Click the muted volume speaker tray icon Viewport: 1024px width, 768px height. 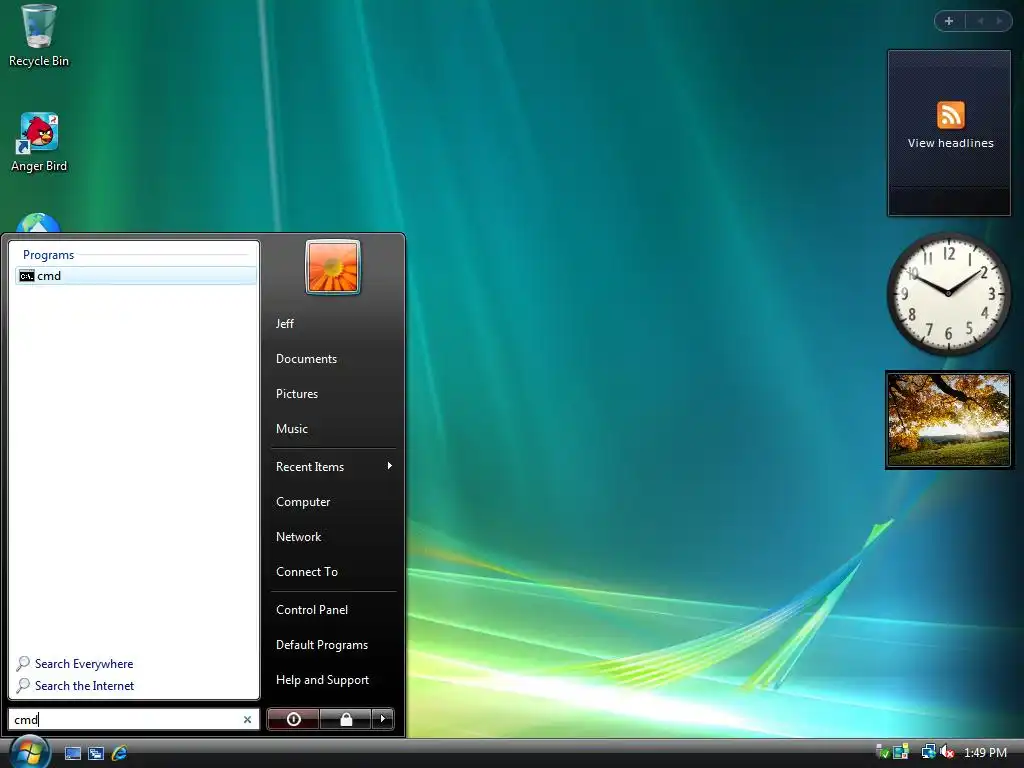(x=947, y=752)
